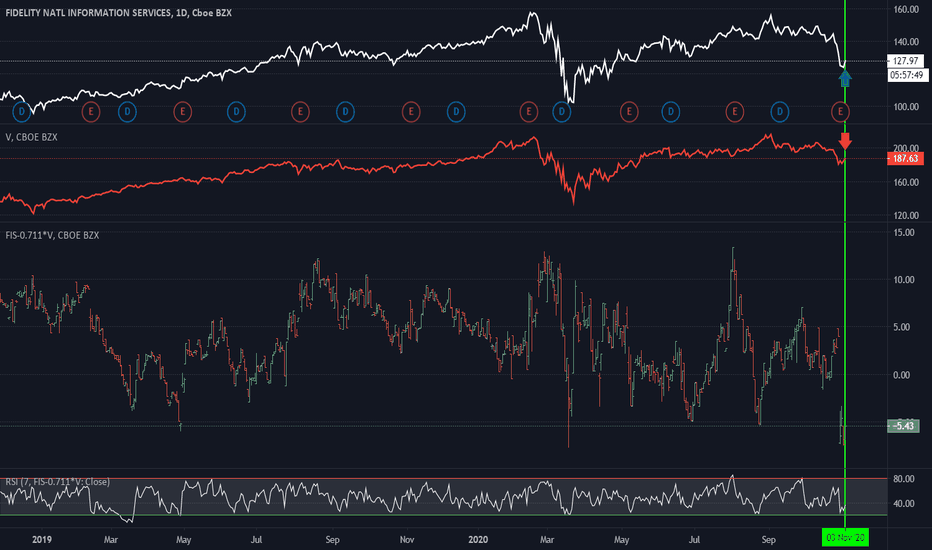Open the June 2019 dividend marker

tap(236, 111)
